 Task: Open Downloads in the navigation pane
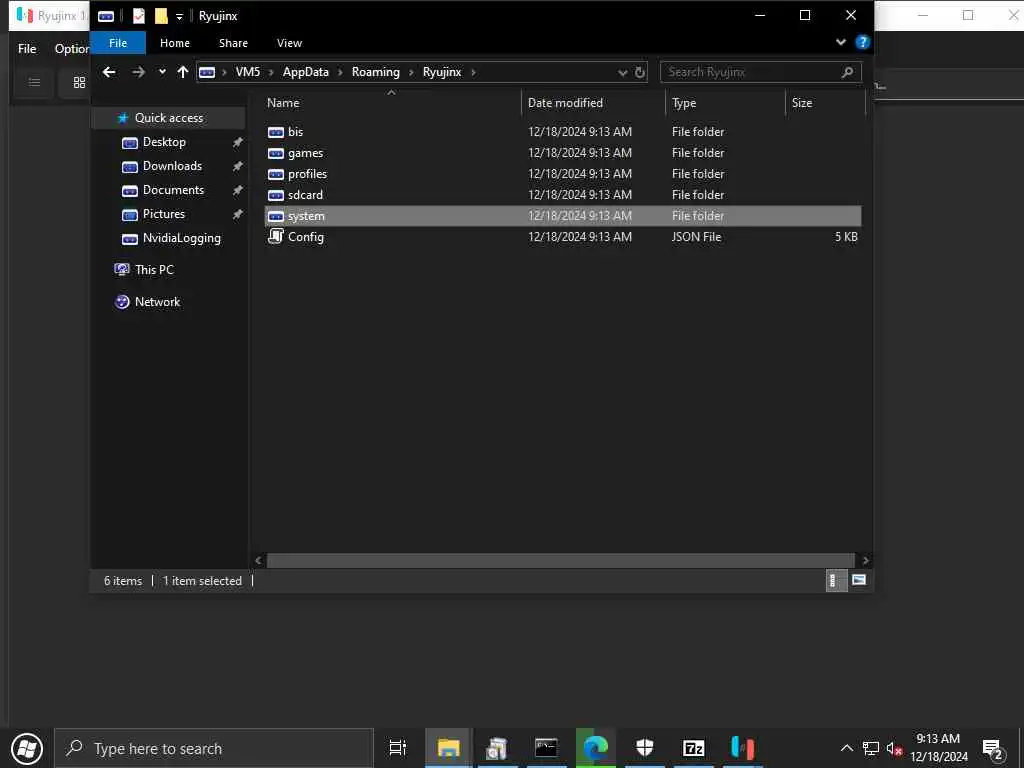click(x=172, y=166)
